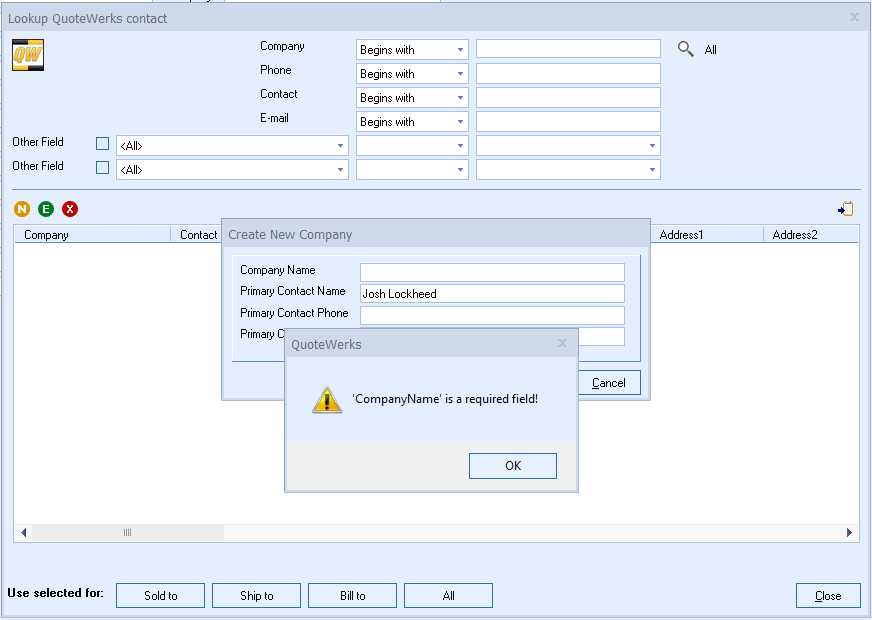Open first Other Field operator dropdown
This screenshot has width=872, height=620.
pos(412,146)
